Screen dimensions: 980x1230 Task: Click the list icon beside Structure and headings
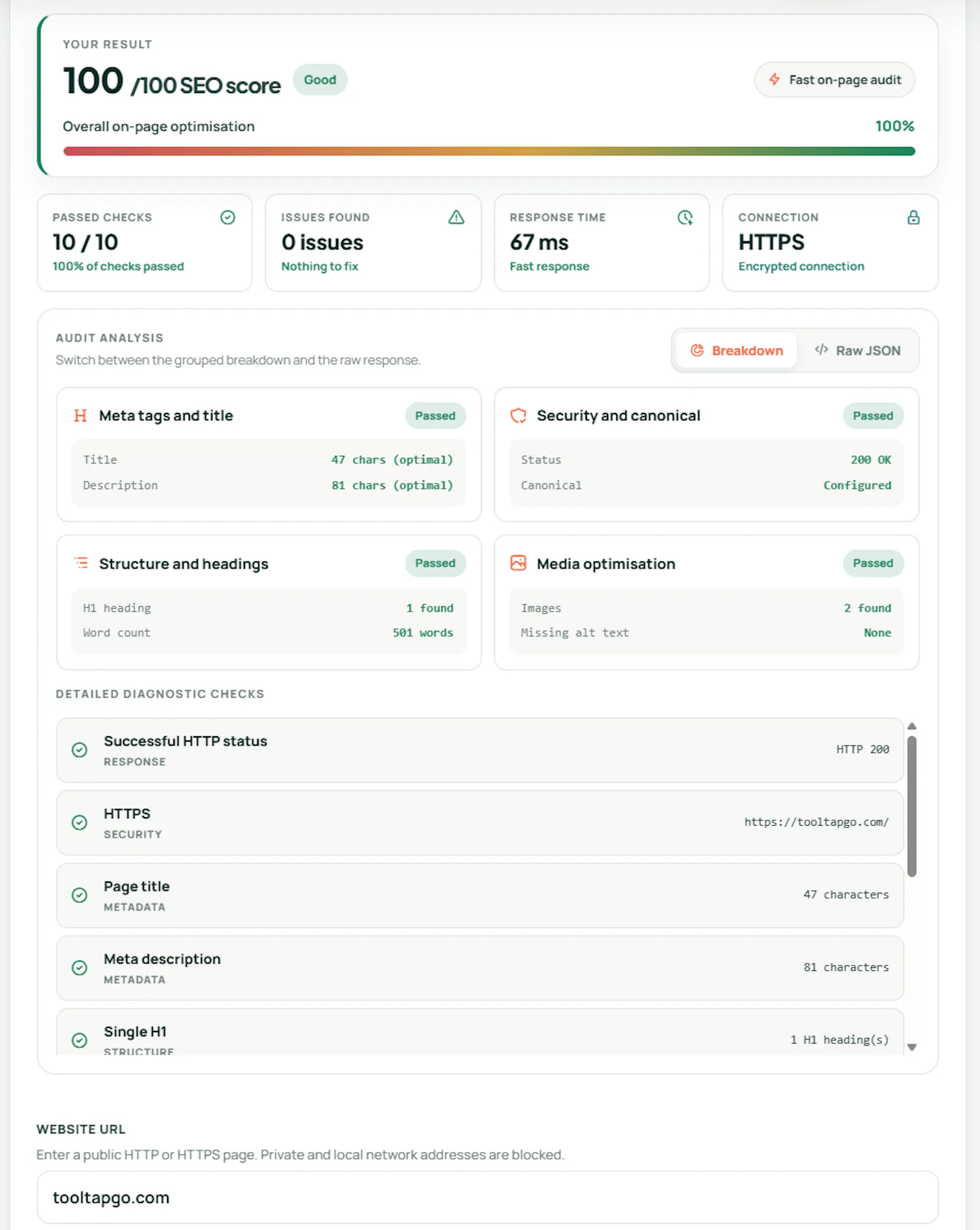coord(81,563)
